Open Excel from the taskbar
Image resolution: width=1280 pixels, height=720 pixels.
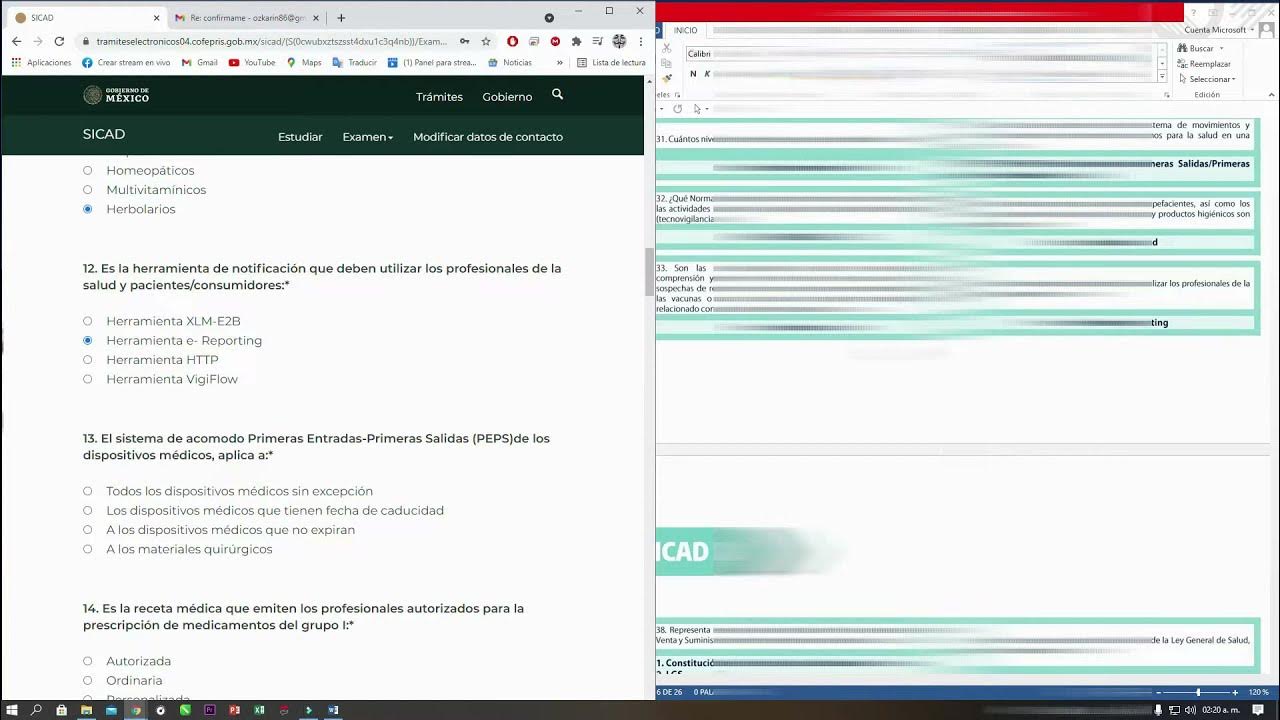click(259, 710)
